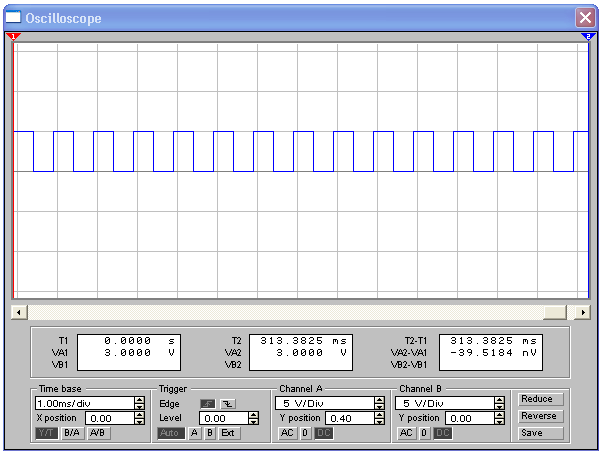Click Channel A Y position 0.40 field
This screenshot has width=603, height=453.
(350, 418)
